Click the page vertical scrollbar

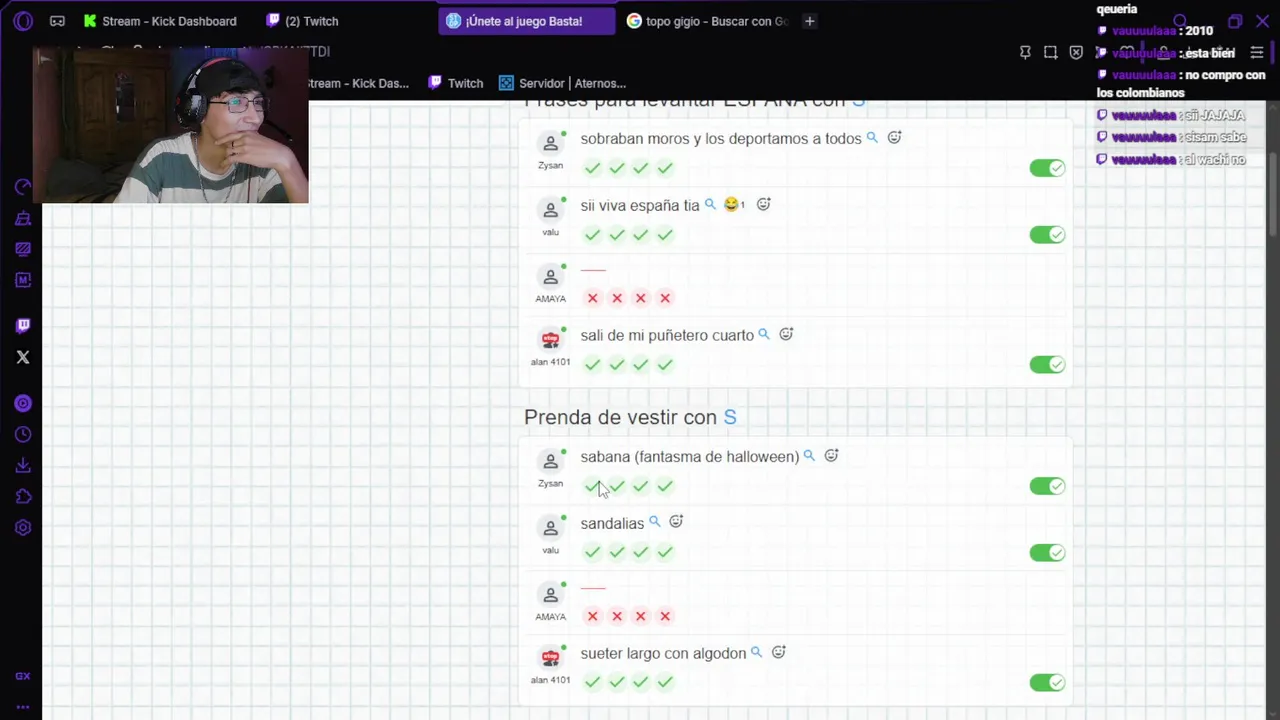point(1273,195)
